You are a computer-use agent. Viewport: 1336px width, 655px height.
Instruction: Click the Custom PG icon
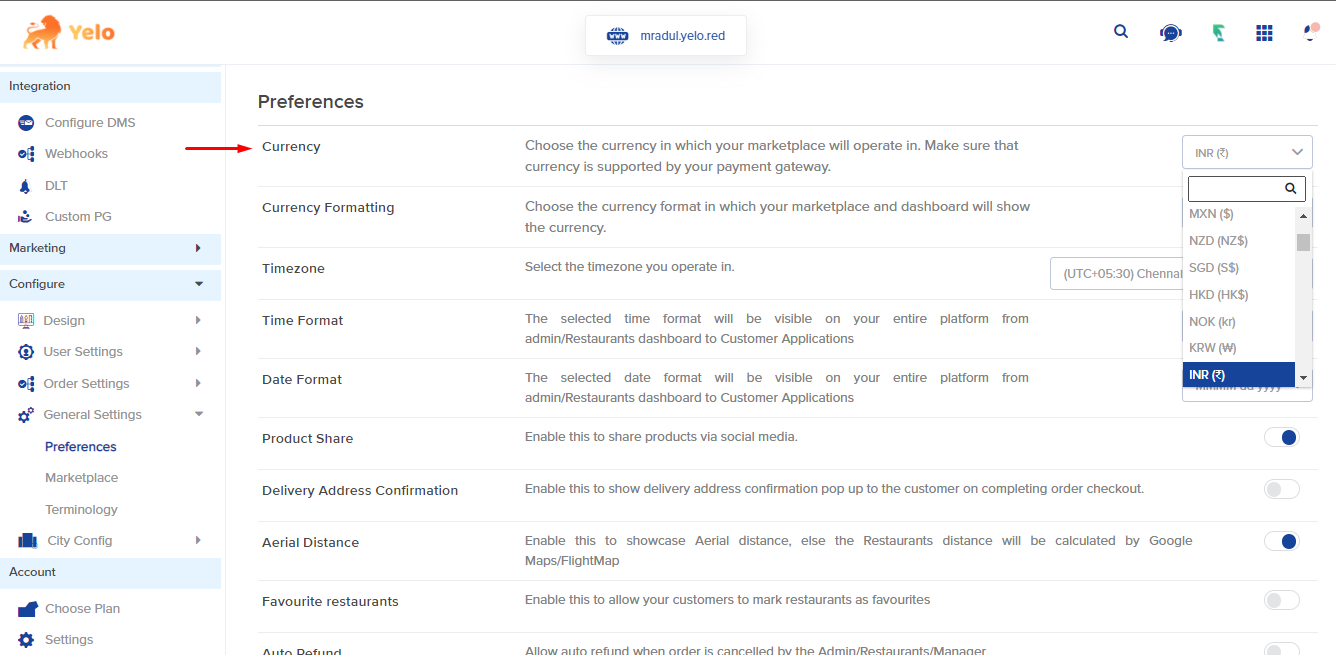point(25,217)
